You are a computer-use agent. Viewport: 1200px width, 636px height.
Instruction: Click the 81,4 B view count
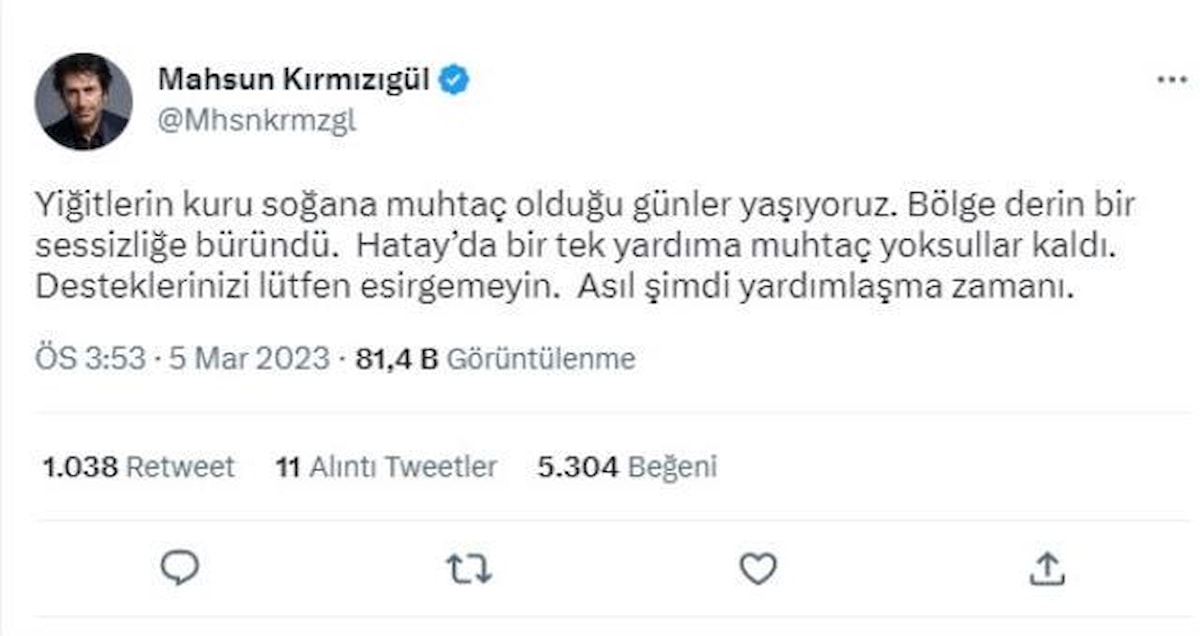(x=396, y=358)
